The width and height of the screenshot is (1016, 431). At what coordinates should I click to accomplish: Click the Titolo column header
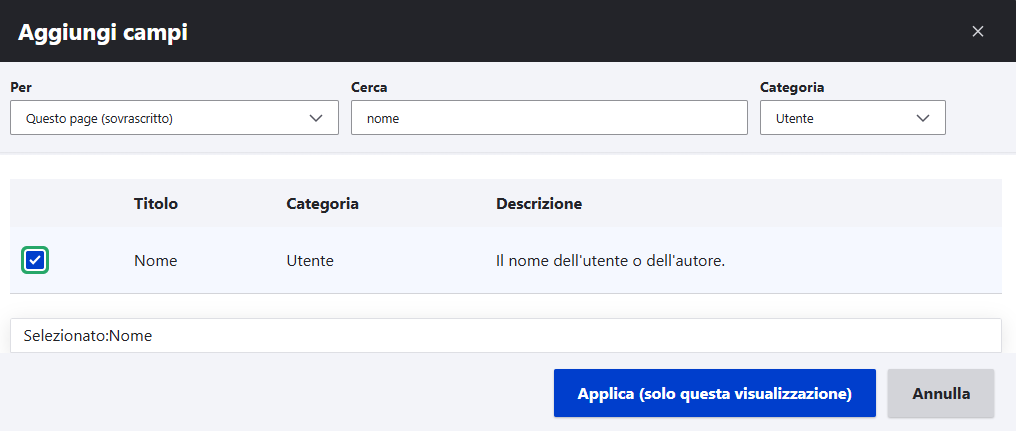click(156, 203)
